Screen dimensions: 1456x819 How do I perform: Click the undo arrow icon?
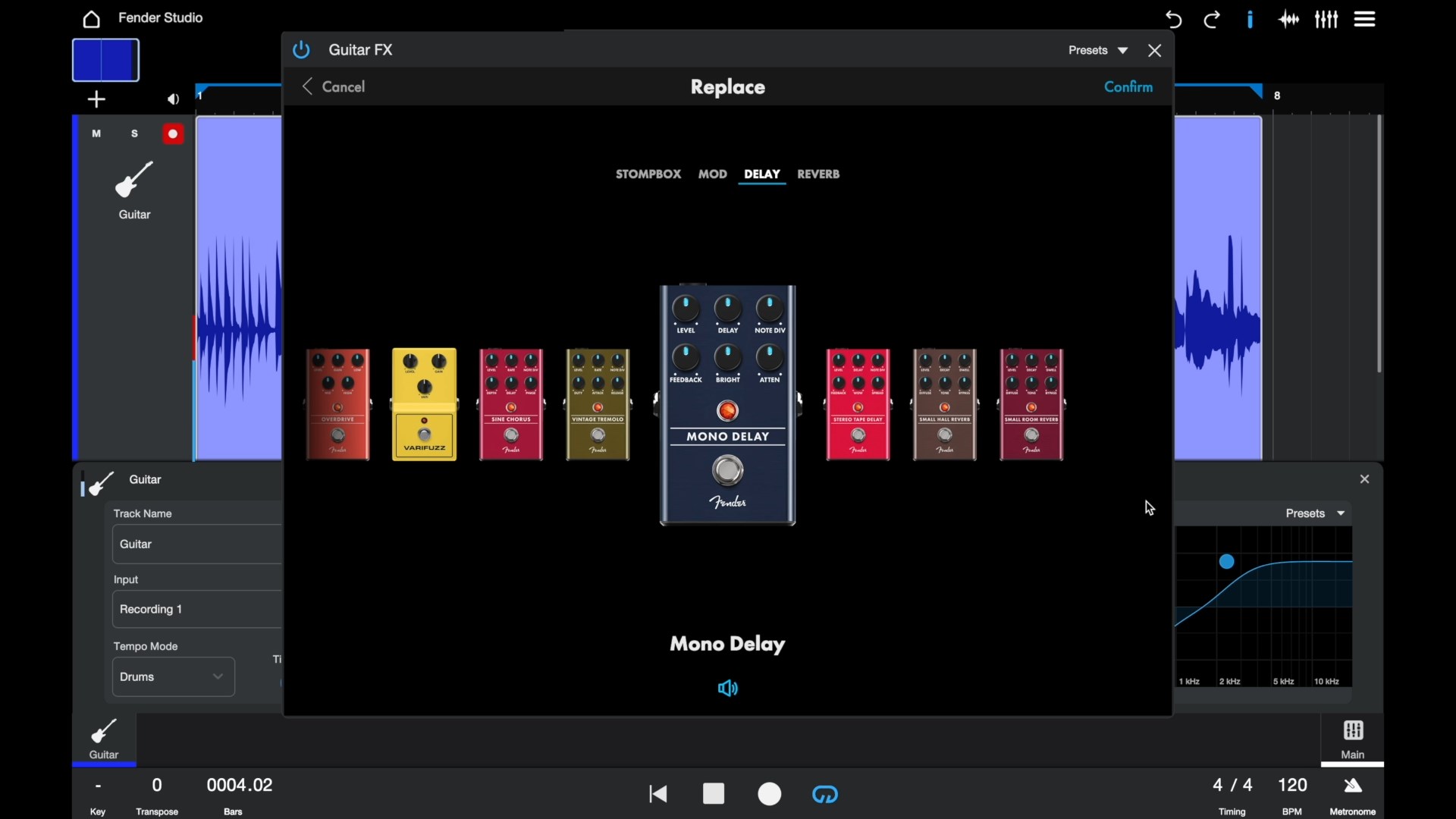pyautogui.click(x=1174, y=20)
